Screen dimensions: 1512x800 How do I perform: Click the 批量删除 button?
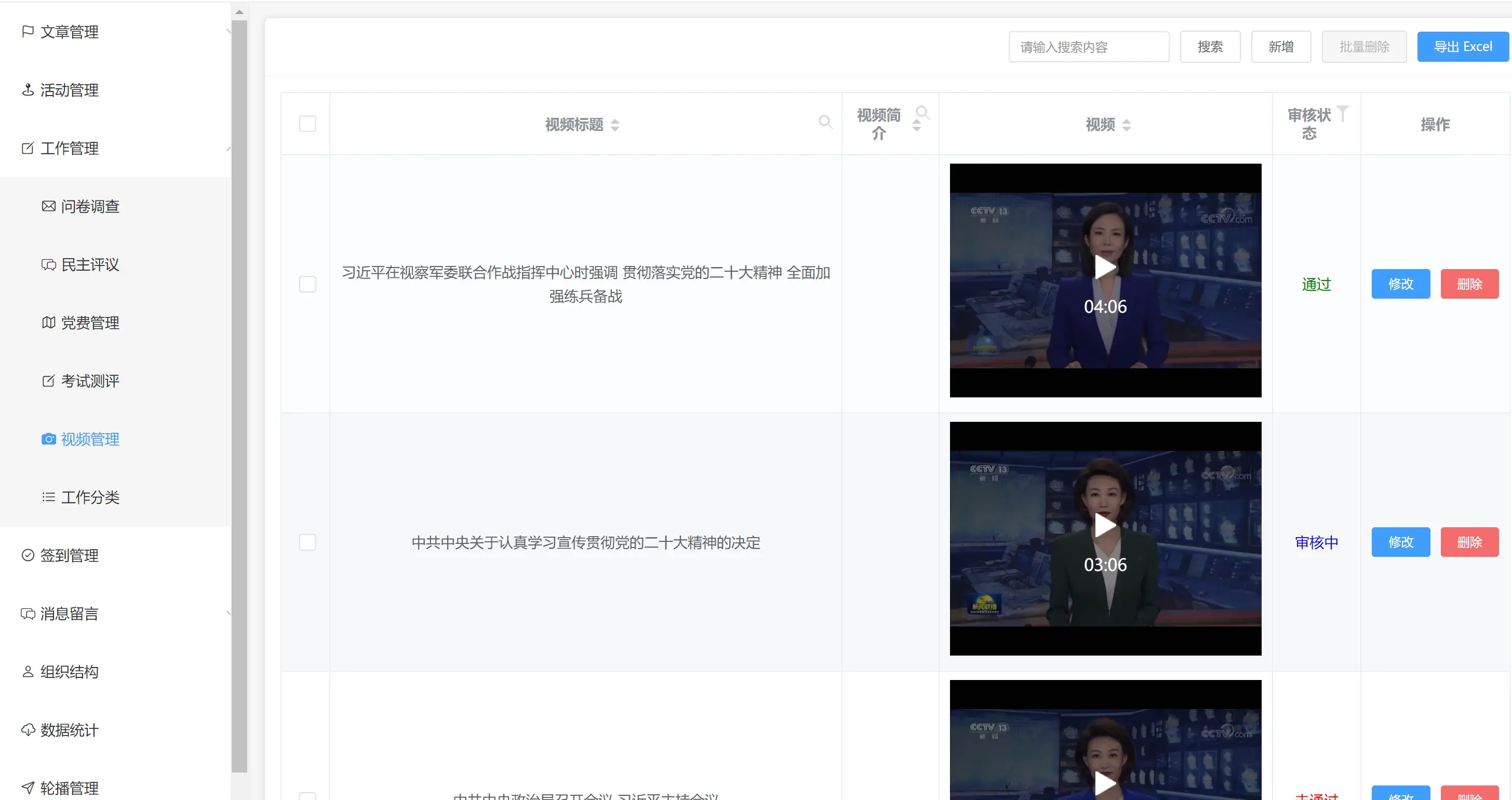(1364, 46)
